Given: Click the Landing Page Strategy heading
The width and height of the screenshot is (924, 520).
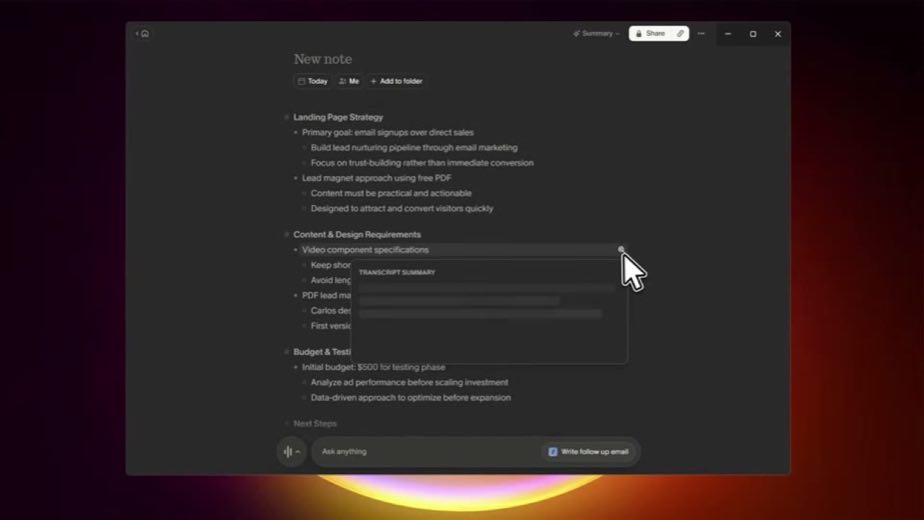Looking at the screenshot, I should [x=338, y=117].
